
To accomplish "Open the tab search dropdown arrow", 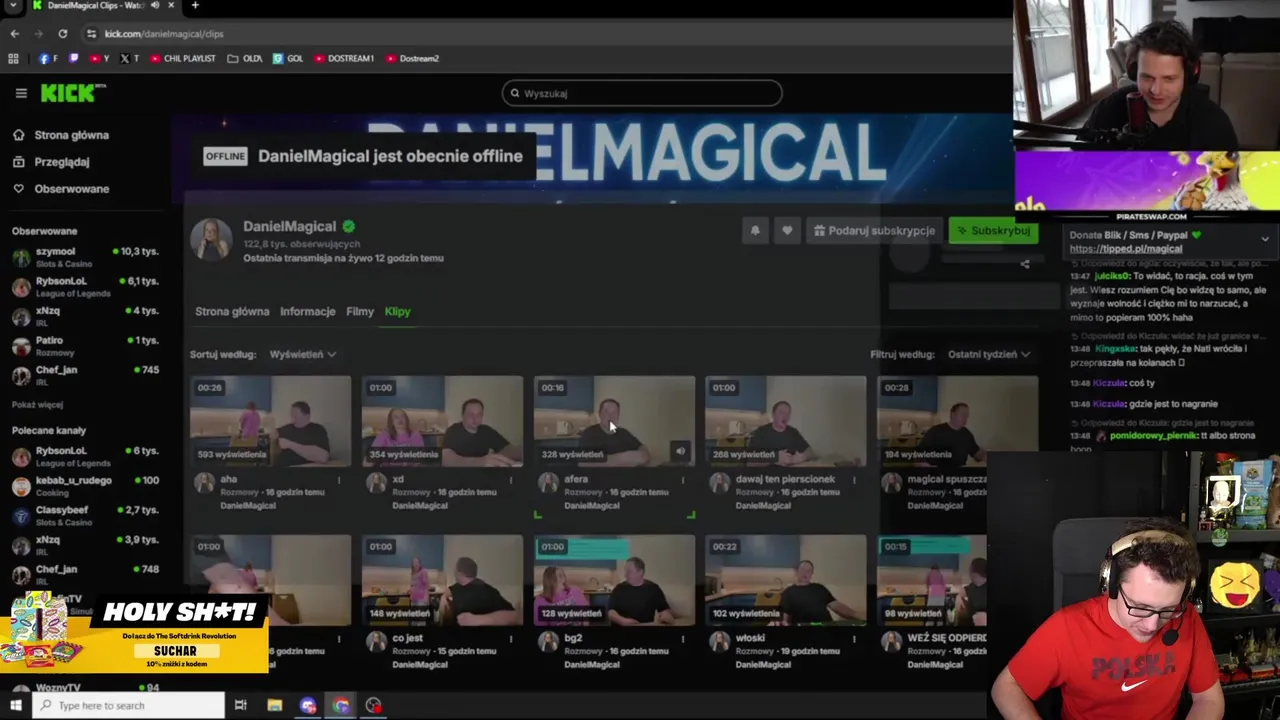I will pos(13,5).
